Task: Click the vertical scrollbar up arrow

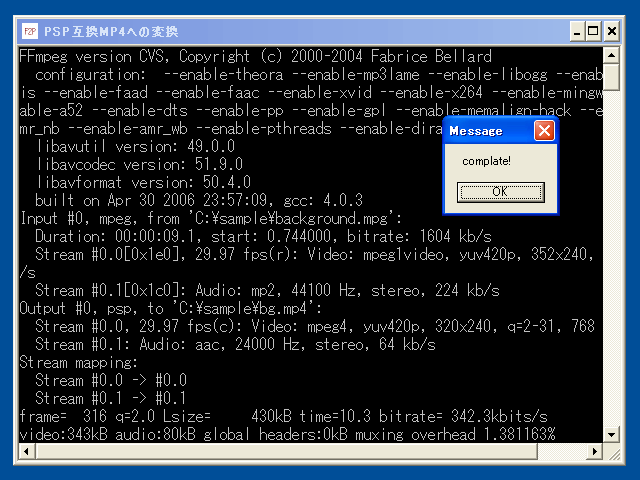Action: point(611,55)
